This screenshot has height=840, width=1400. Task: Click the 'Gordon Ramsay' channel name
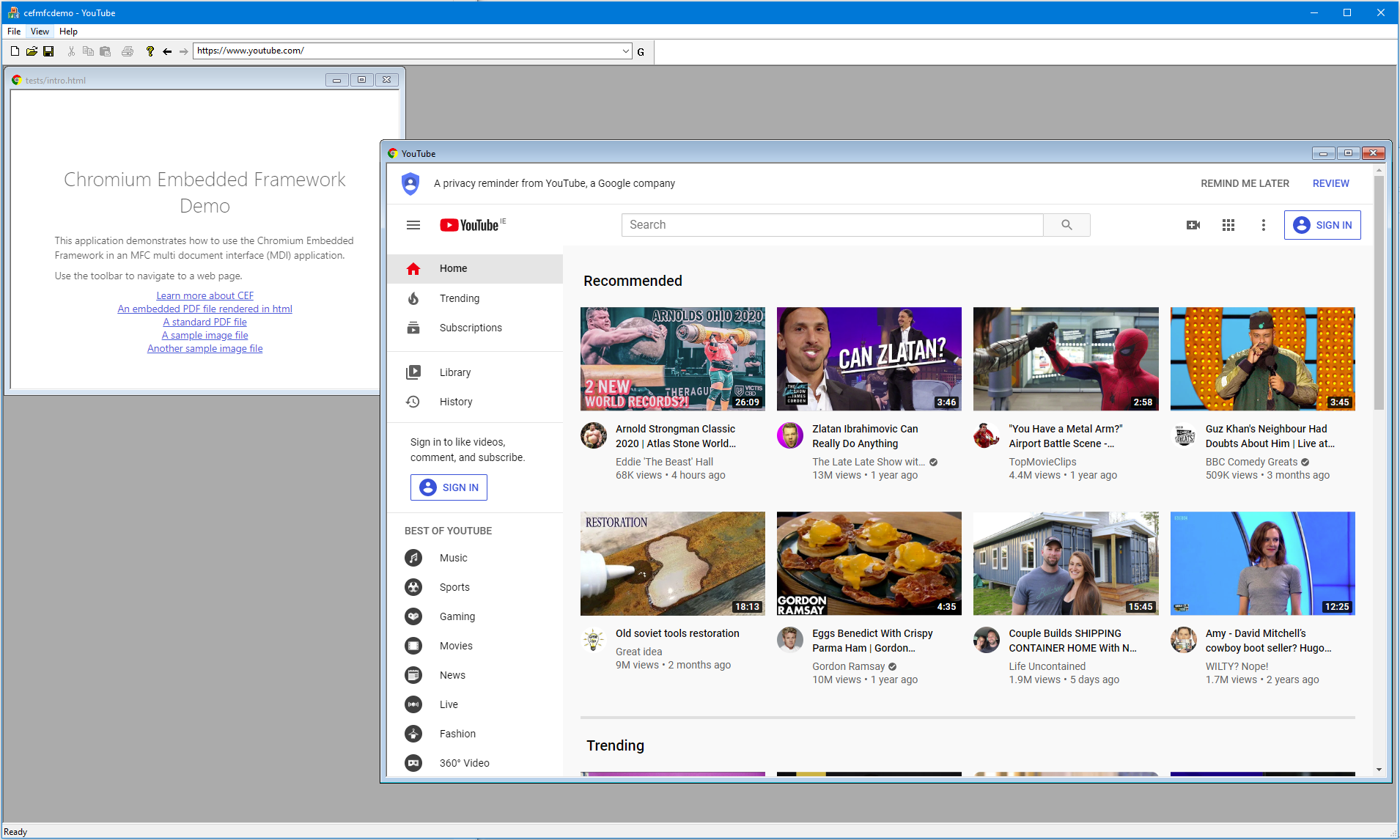(x=848, y=666)
